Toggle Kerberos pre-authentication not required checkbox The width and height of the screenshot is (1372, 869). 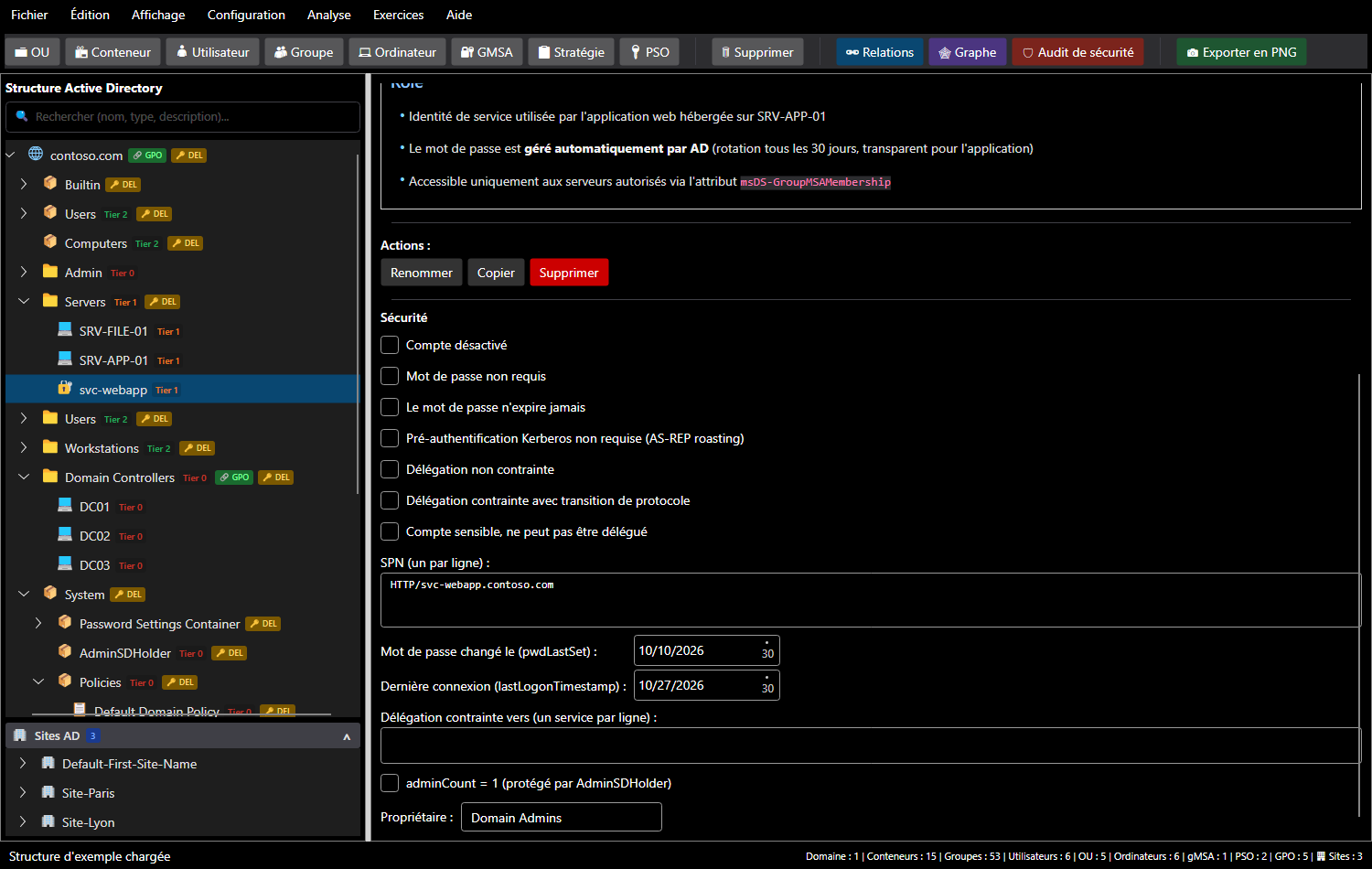pyautogui.click(x=390, y=438)
